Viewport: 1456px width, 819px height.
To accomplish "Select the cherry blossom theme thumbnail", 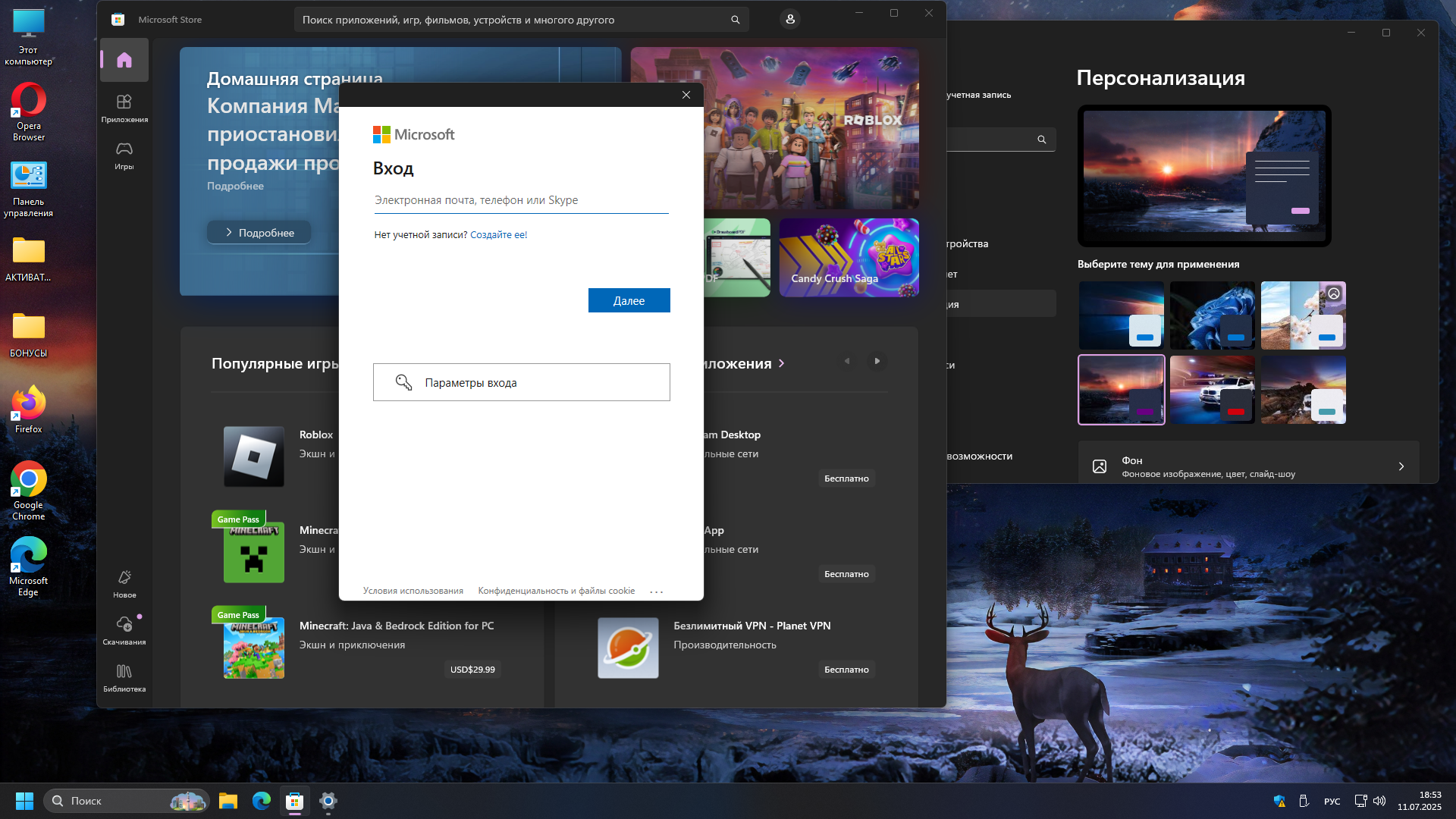I will tap(1303, 315).
